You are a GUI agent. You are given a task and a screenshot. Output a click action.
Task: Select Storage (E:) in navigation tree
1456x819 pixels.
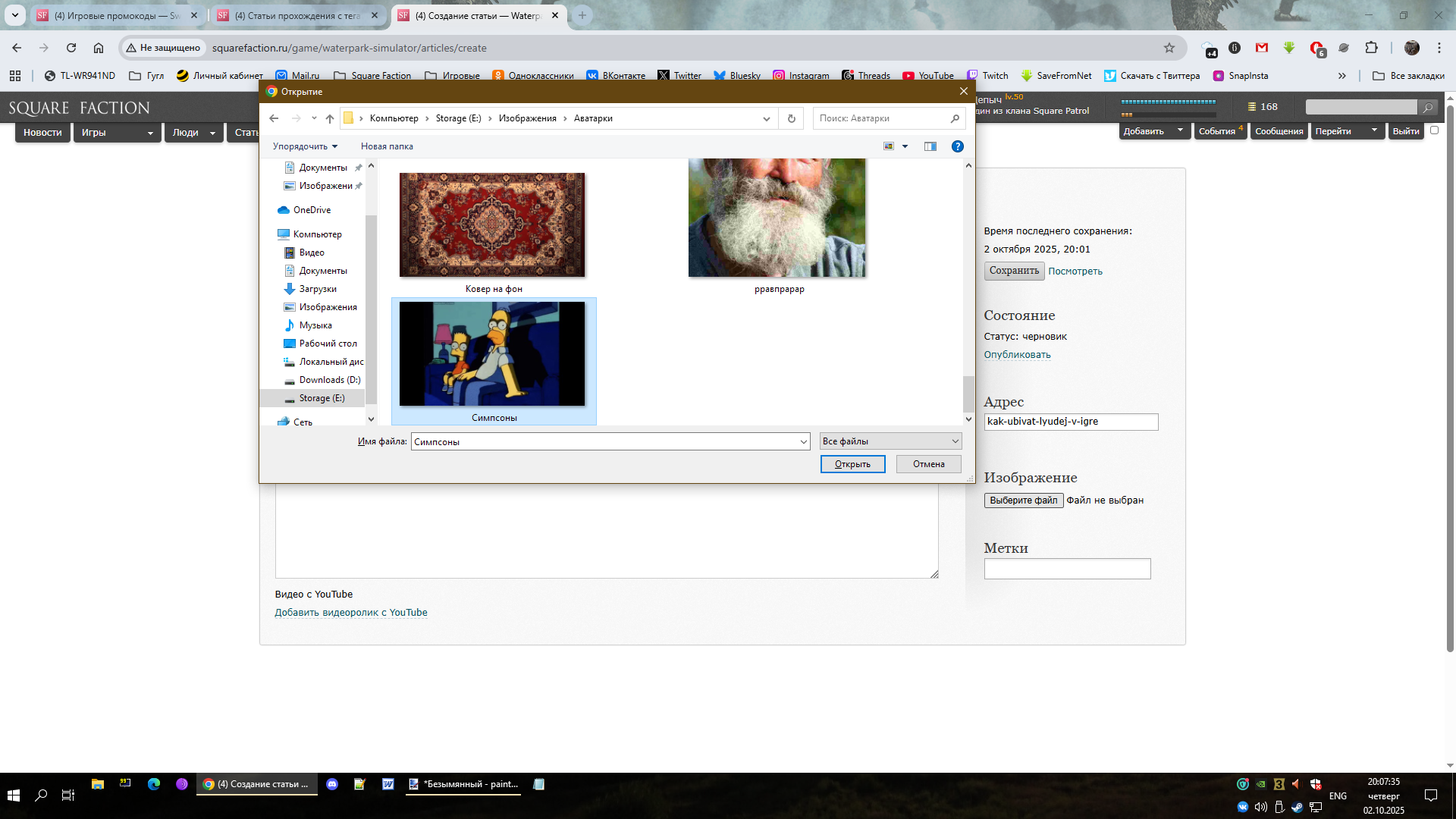tap(322, 398)
